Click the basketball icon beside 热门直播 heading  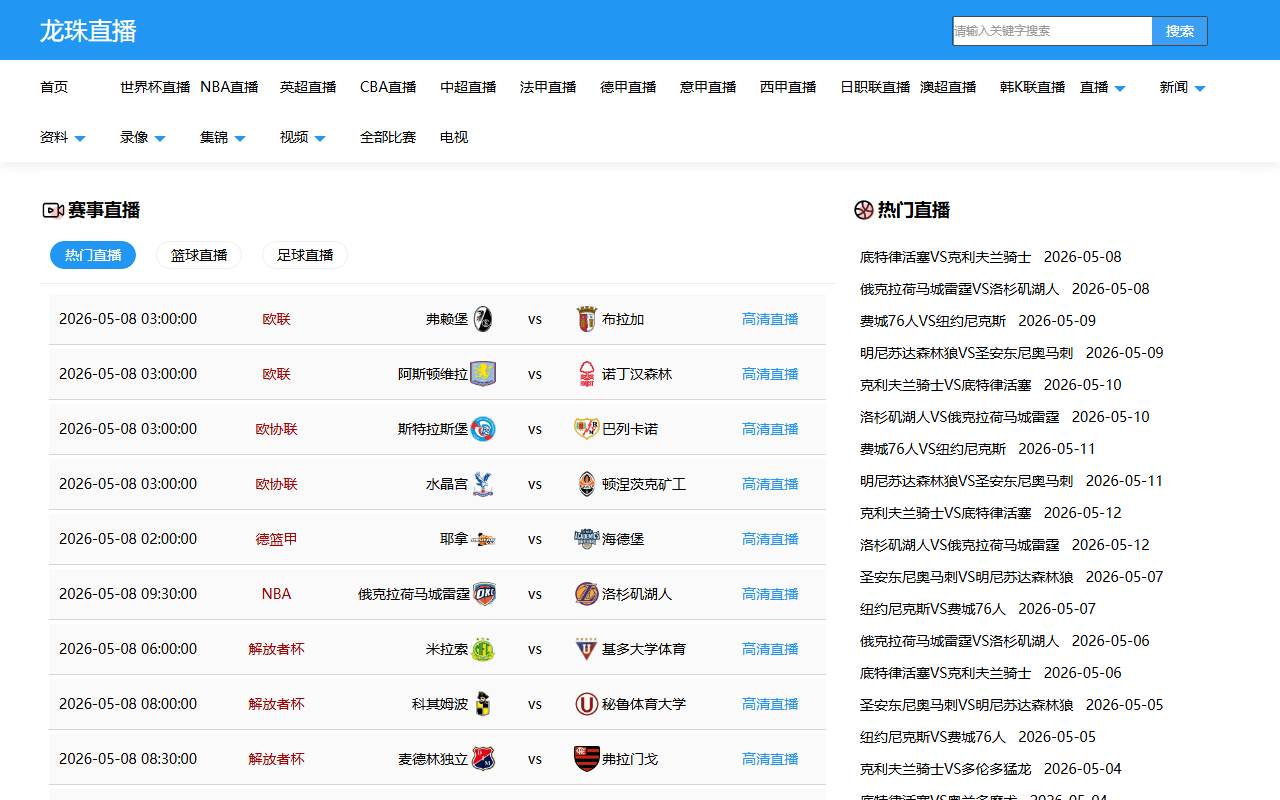click(864, 210)
